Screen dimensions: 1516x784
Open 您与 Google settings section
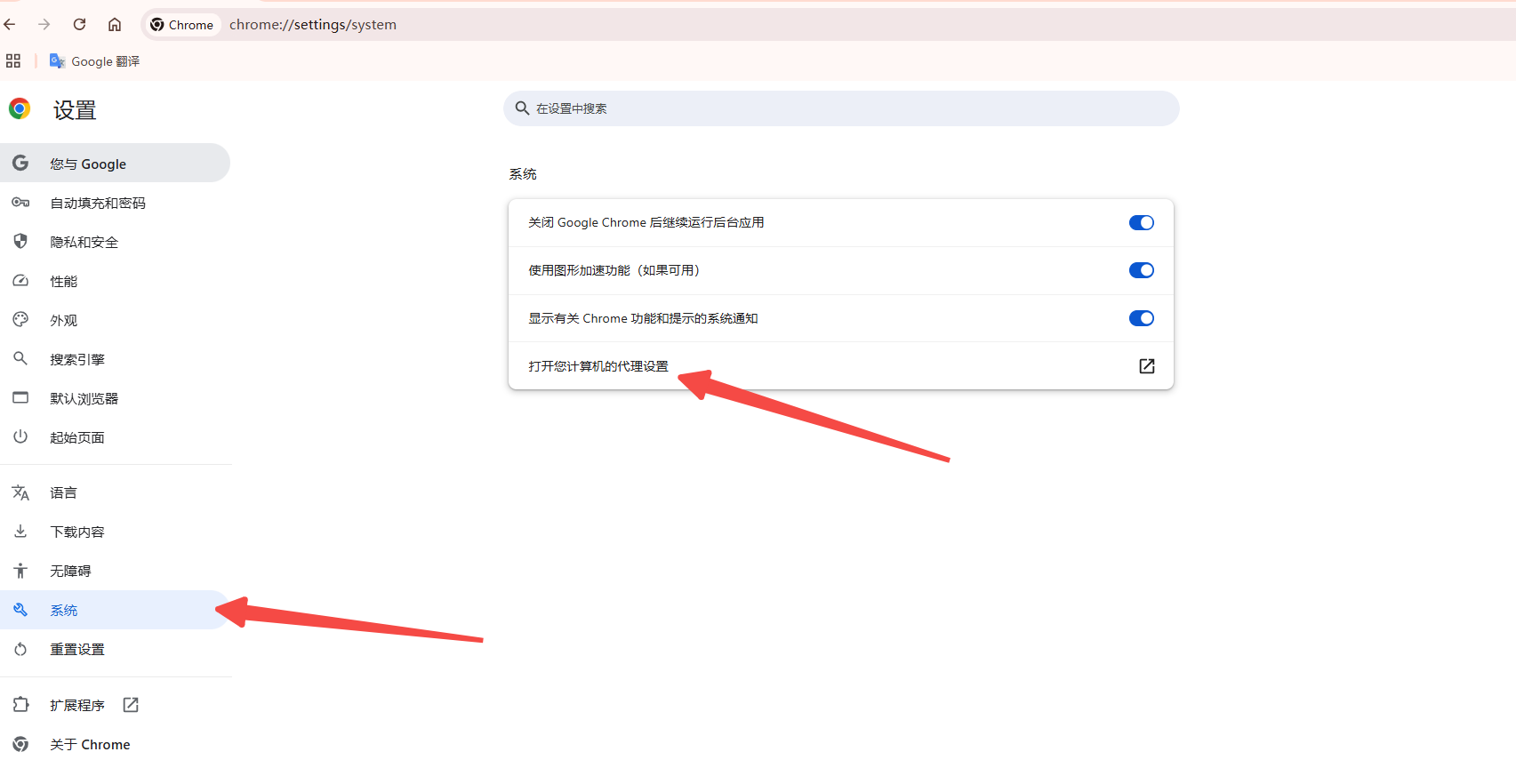(88, 164)
